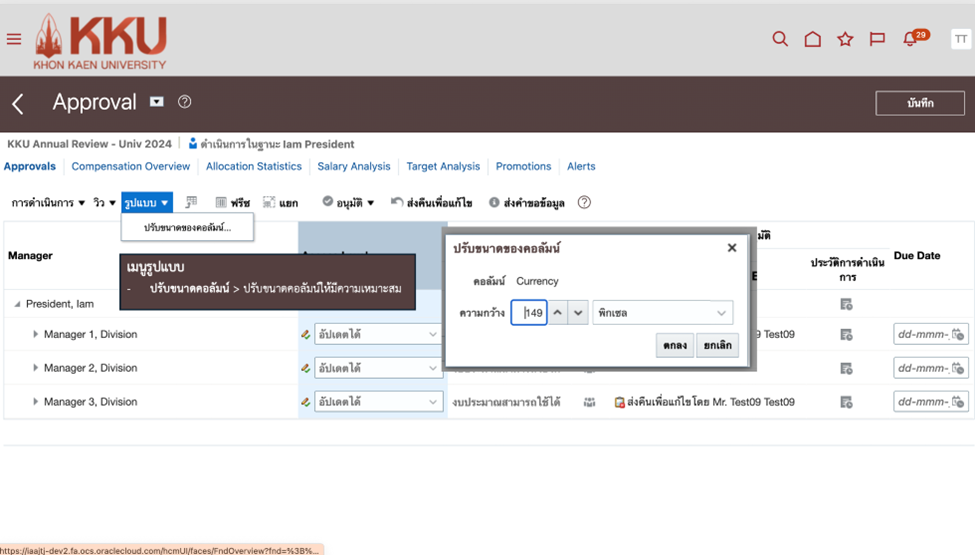Open the Home icon in header
The image size is (975, 555).
point(813,39)
